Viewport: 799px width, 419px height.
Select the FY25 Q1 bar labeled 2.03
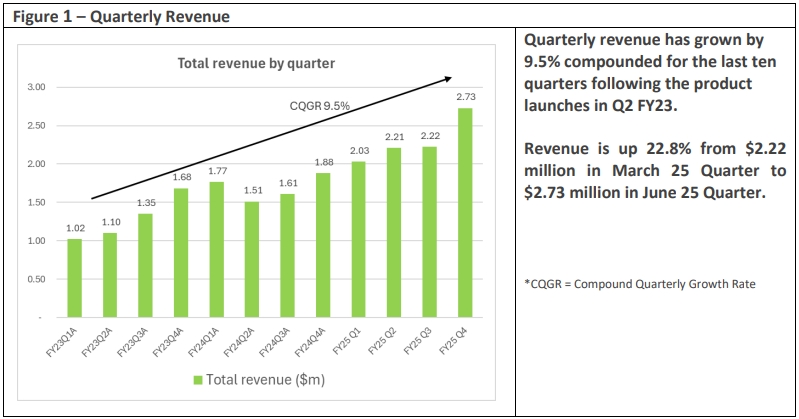(358, 240)
